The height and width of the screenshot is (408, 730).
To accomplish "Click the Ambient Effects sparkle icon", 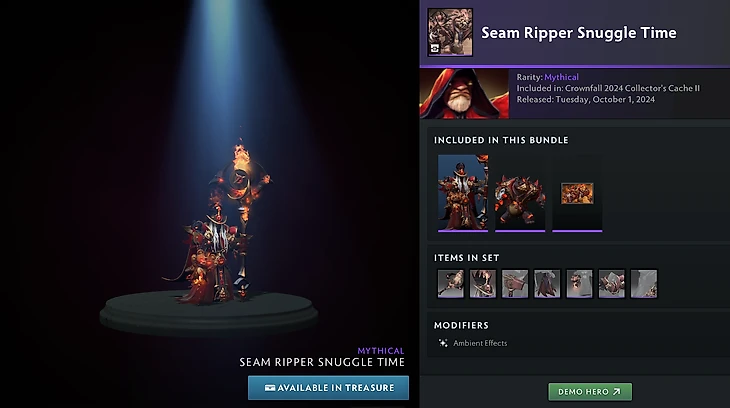I will click(x=443, y=343).
